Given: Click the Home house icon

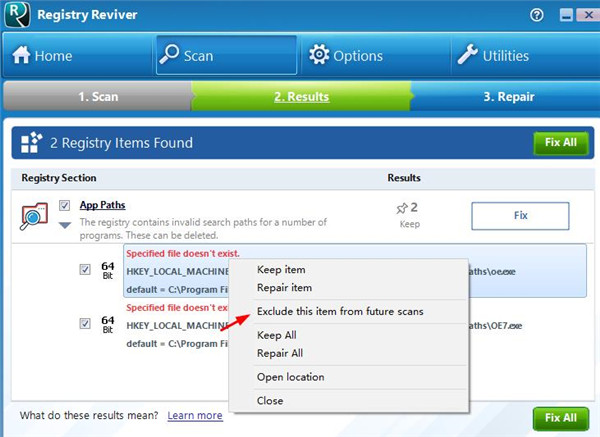Looking at the screenshot, I should [x=21, y=55].
